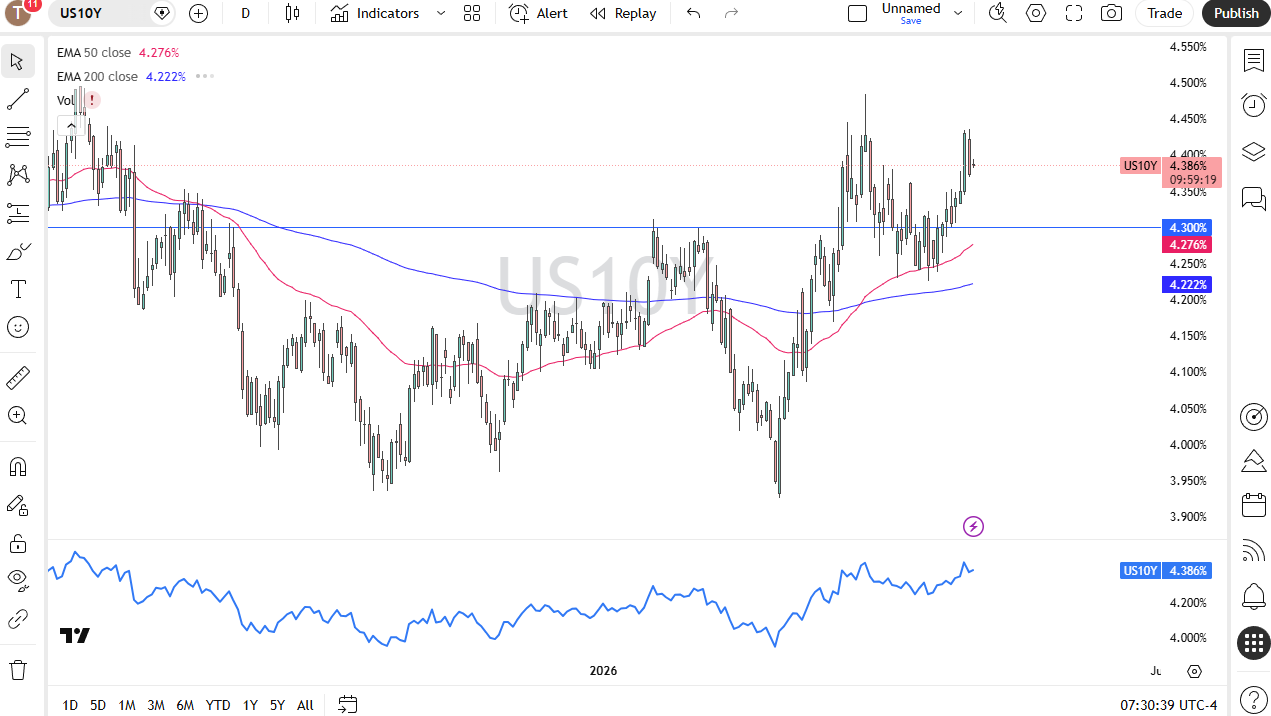The width and height of the screenshot is (1271, 716).
Task: Open the watchlist panel
Action: [1253, 60]
